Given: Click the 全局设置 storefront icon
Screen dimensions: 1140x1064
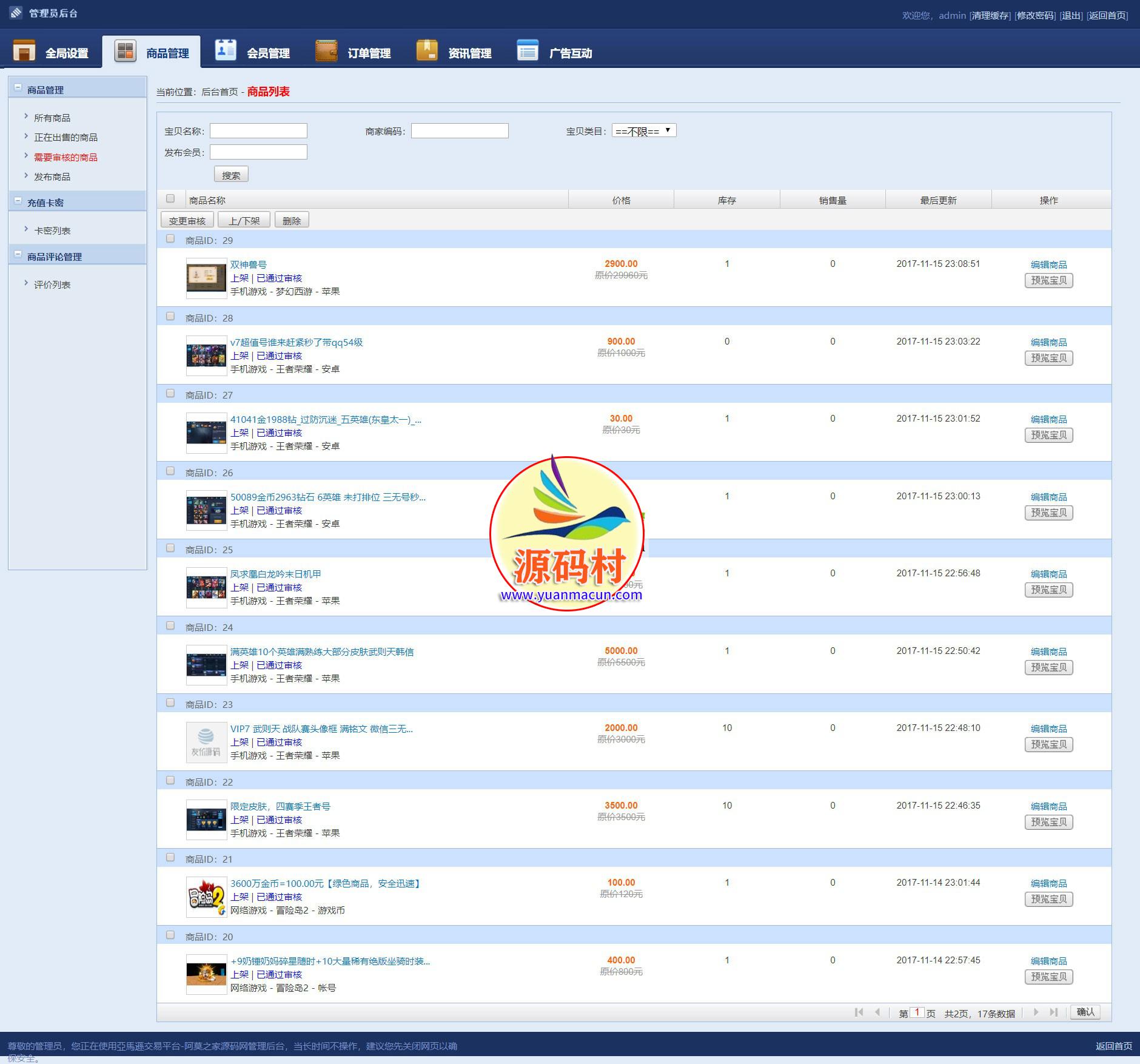Looking at the screenshot, I should point(24,51).
